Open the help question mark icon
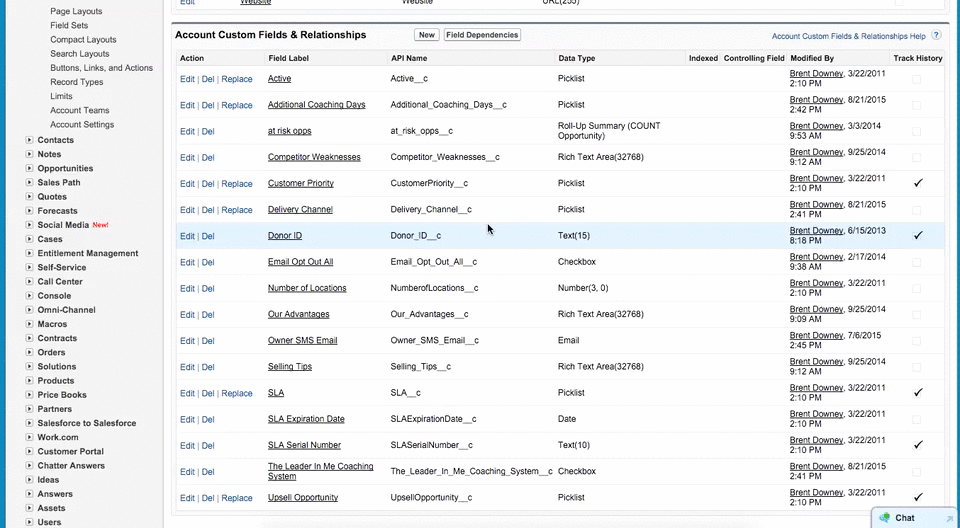960x528 pixels. pos(936,36)
